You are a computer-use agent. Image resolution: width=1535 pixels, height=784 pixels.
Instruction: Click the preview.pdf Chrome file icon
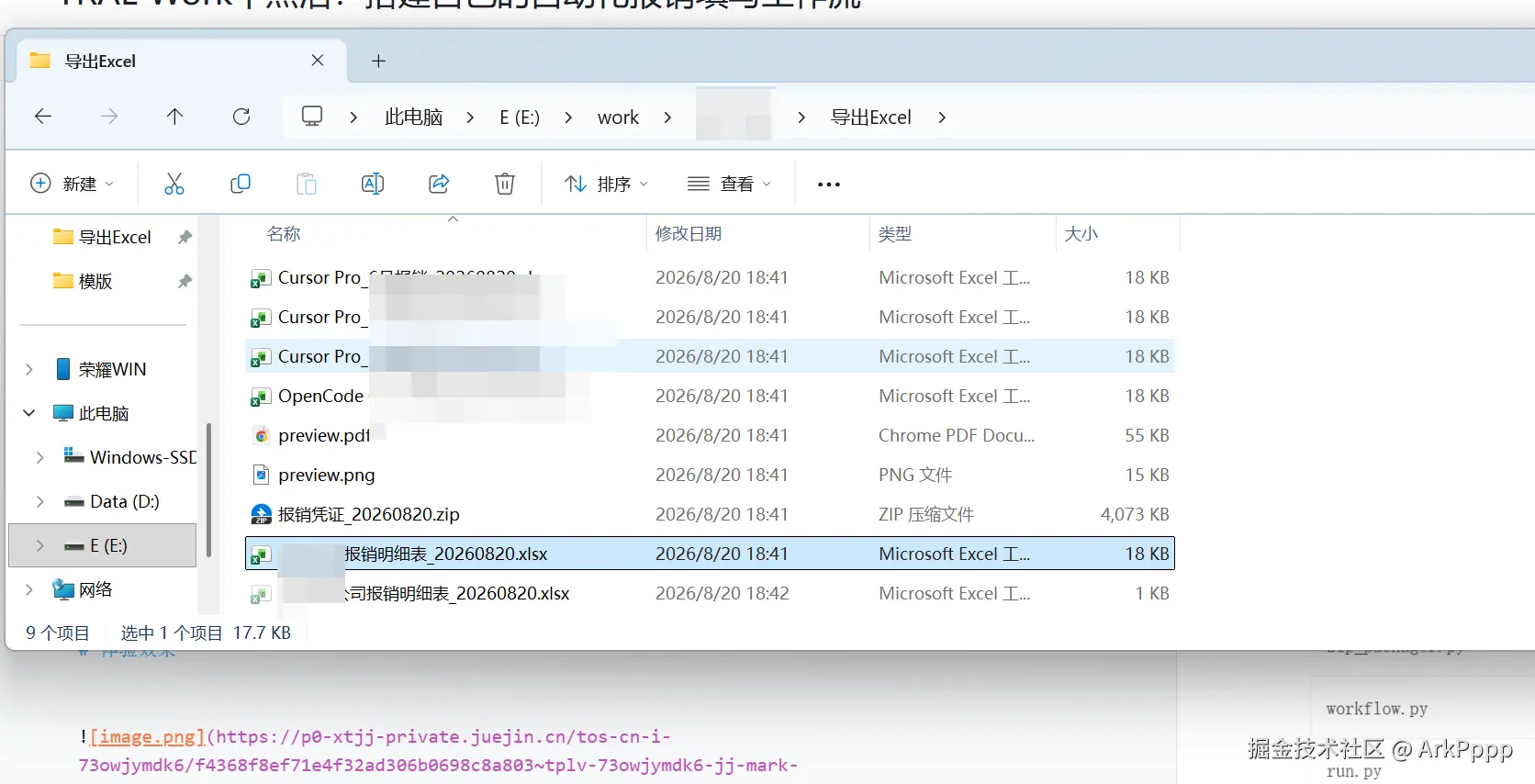pos(261,436)
